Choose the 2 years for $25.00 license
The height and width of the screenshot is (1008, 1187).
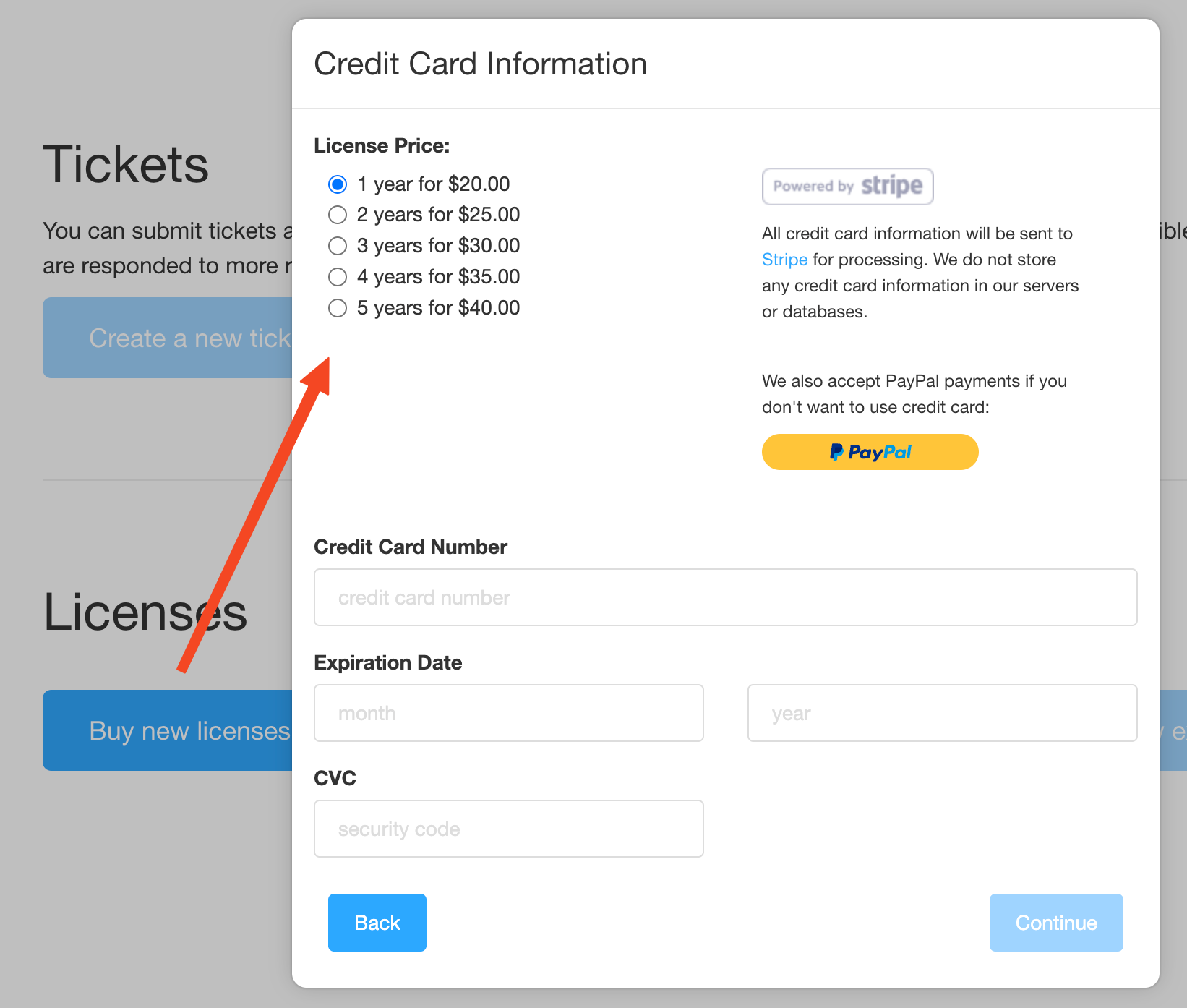[x=338, y=215]
